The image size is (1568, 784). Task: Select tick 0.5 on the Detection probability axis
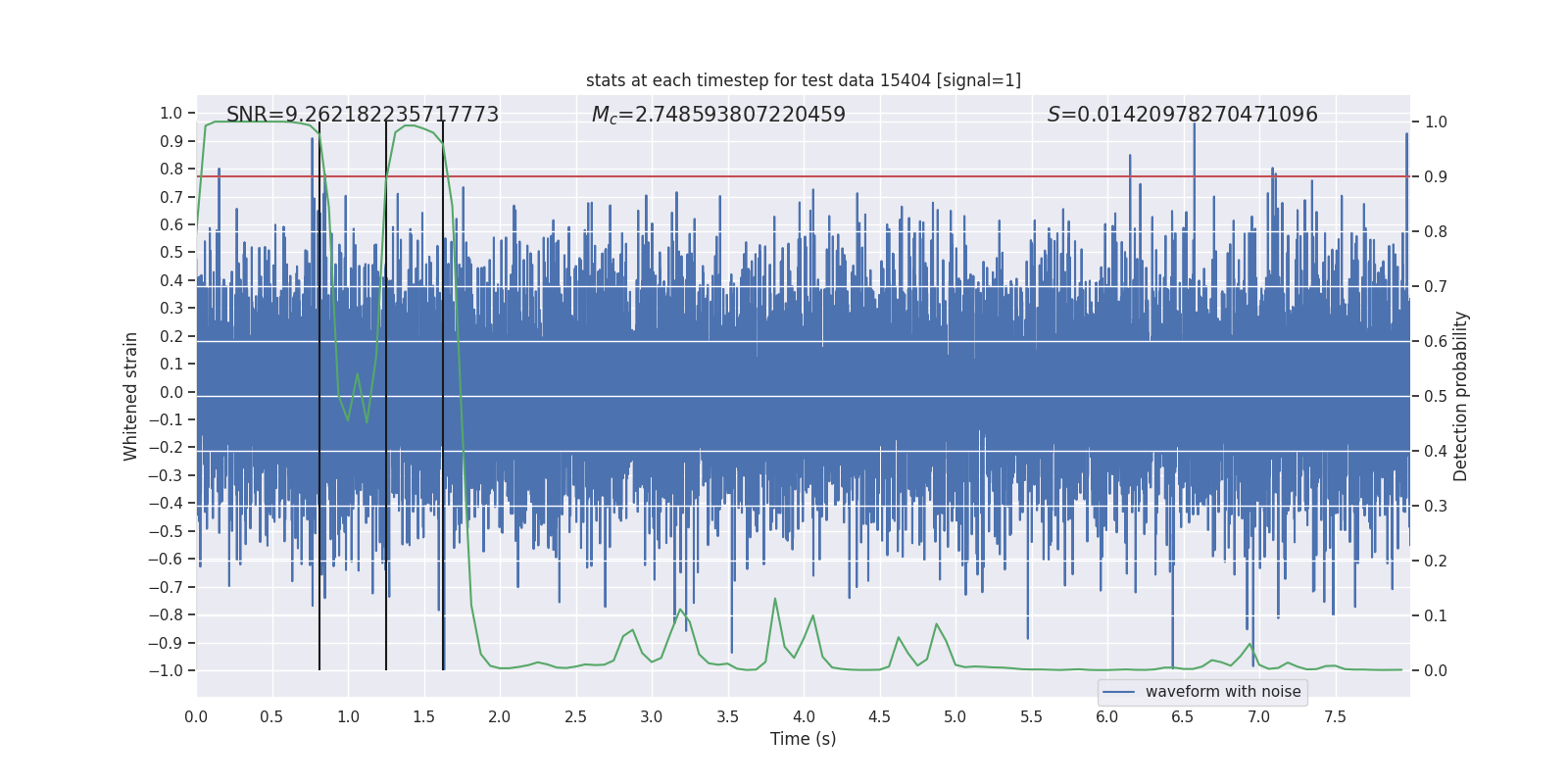pyautogui.click(x=1436, y=397)
